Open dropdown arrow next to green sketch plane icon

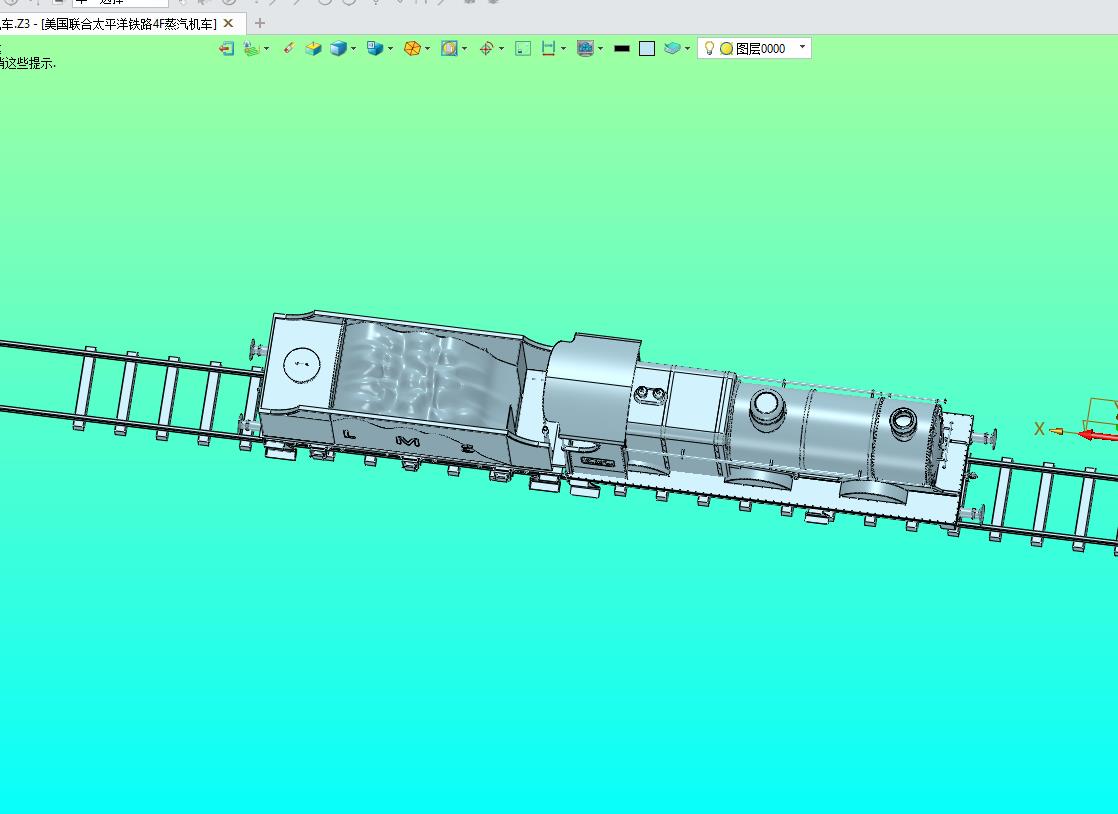click(x=266, y=48)
